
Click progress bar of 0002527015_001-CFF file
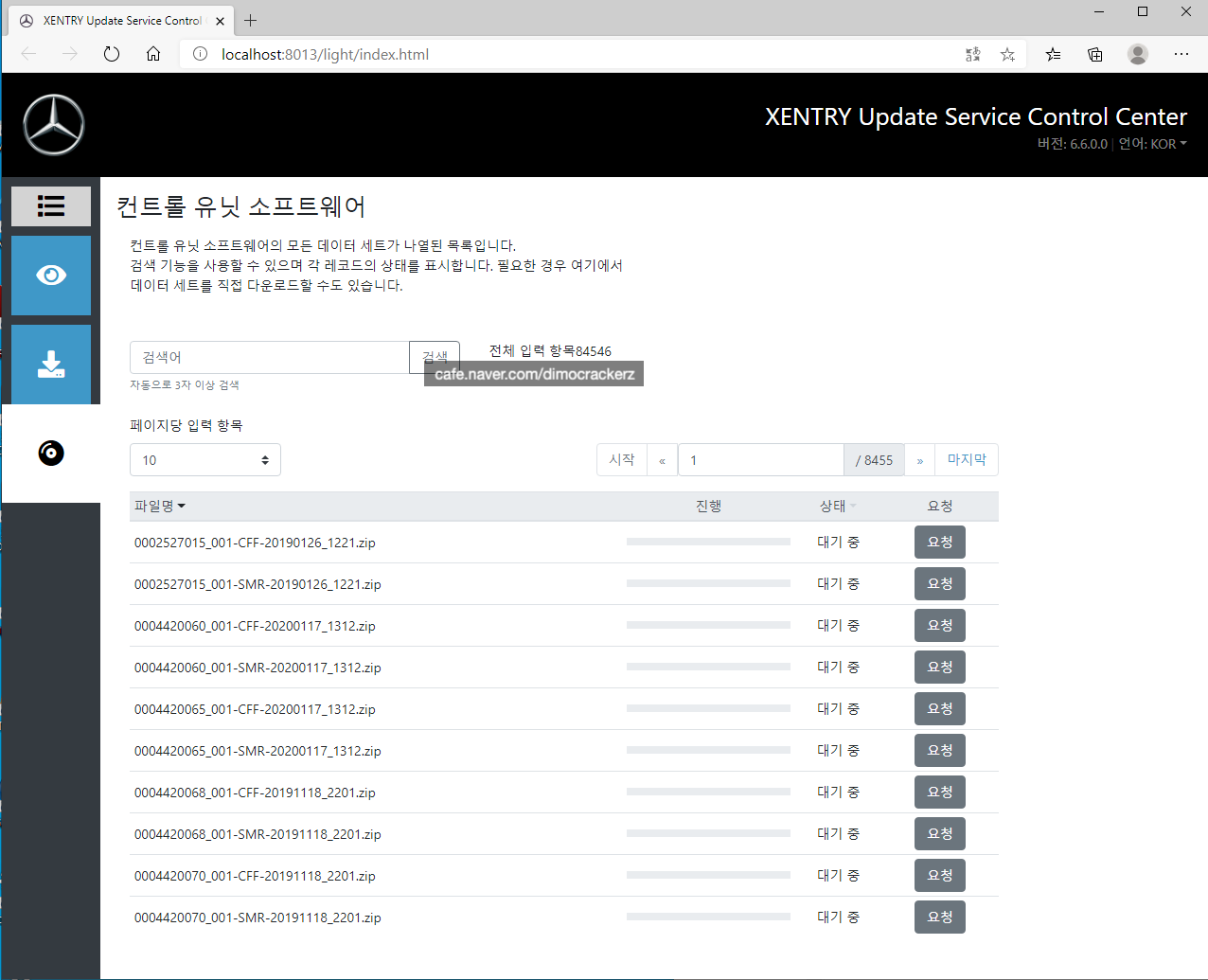(708, 542)
